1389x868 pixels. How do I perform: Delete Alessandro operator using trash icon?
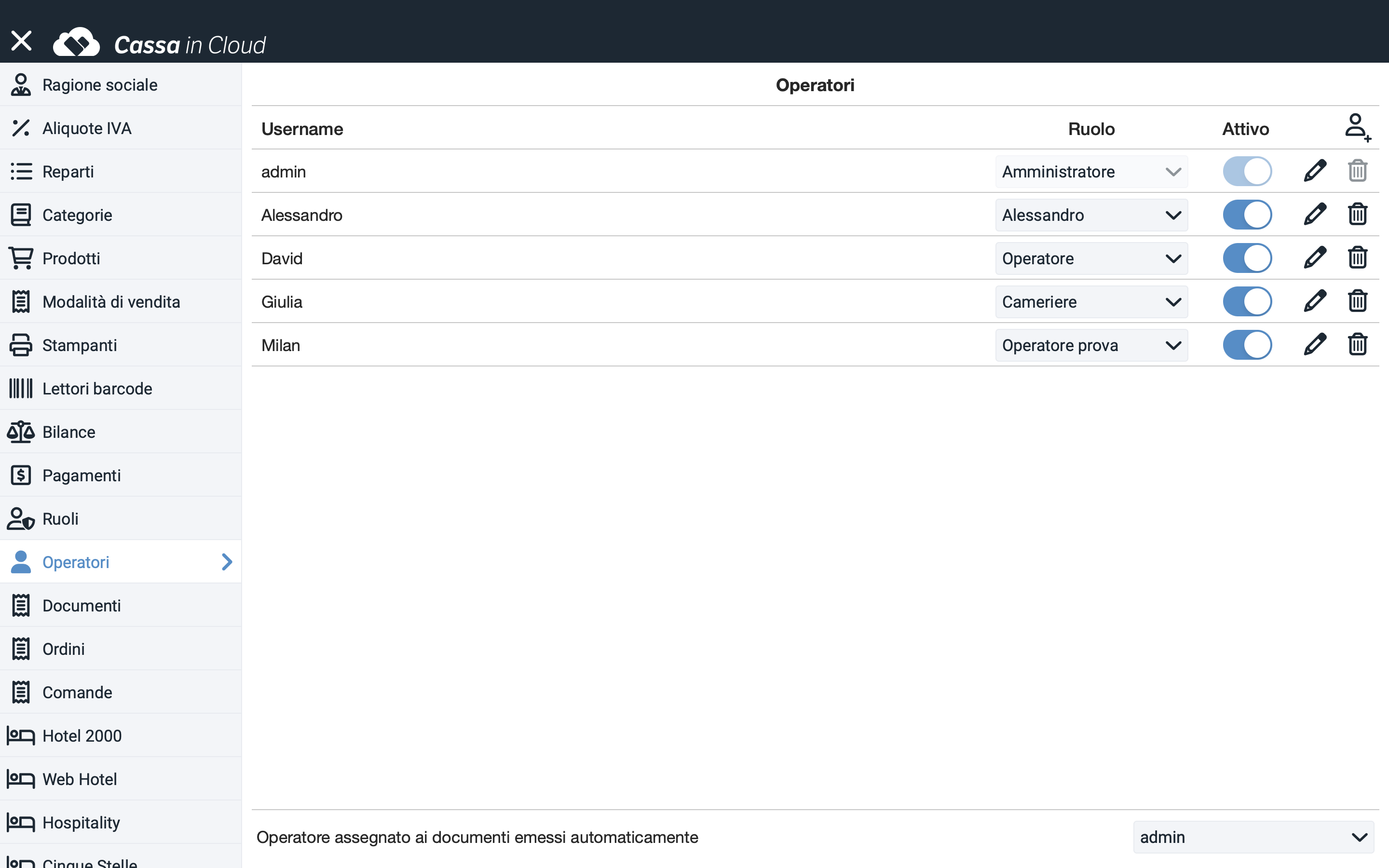pyautogui.click(x=1358, y=215)
